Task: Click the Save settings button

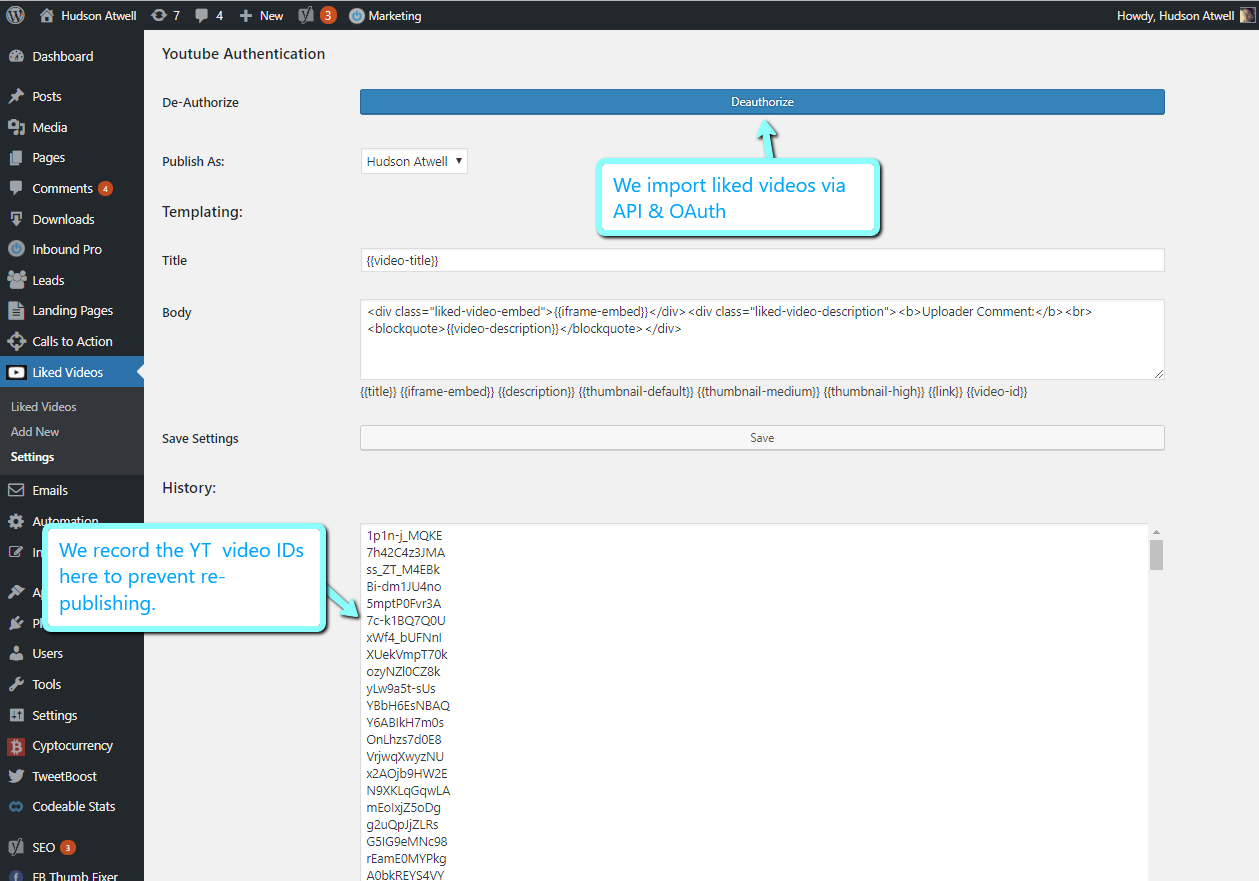Action: pyautogui.click(x=762, y=438)
